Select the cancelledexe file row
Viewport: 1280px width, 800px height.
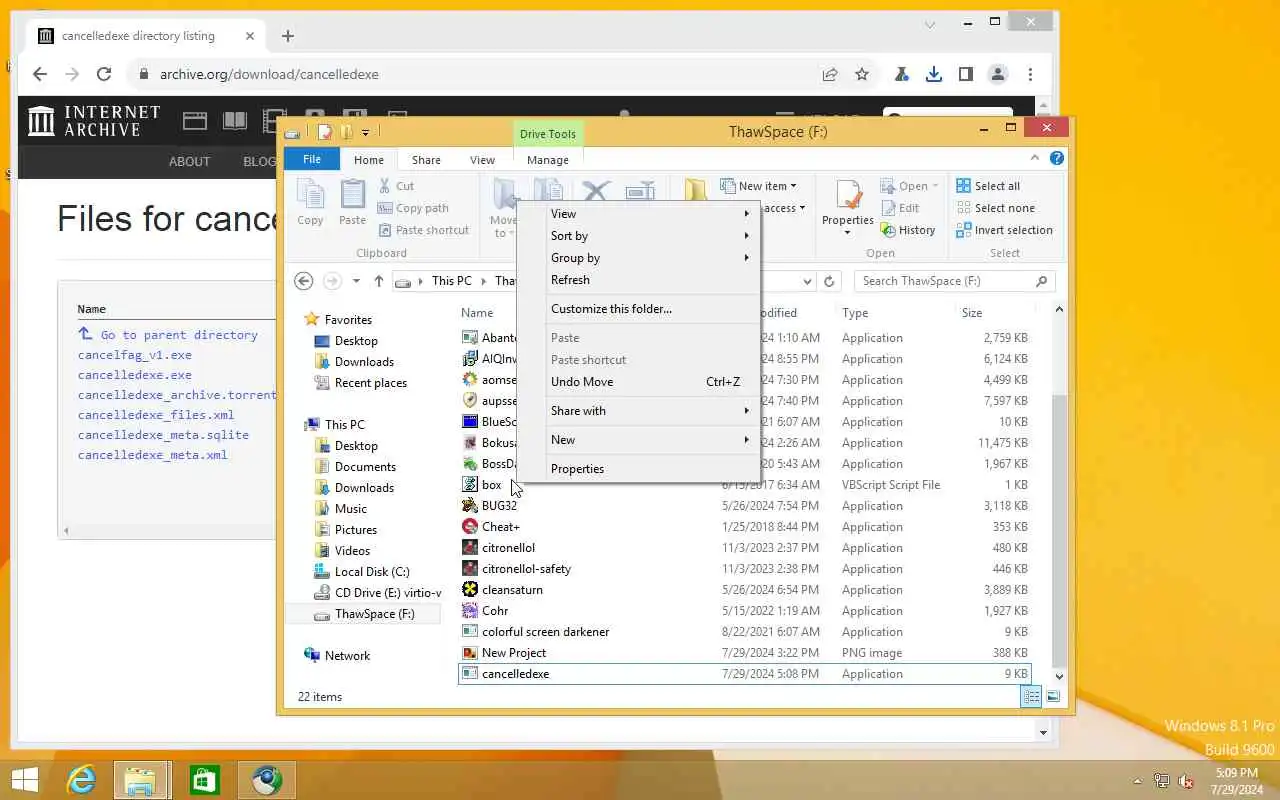pyautogui.click(x=744, y=674)
